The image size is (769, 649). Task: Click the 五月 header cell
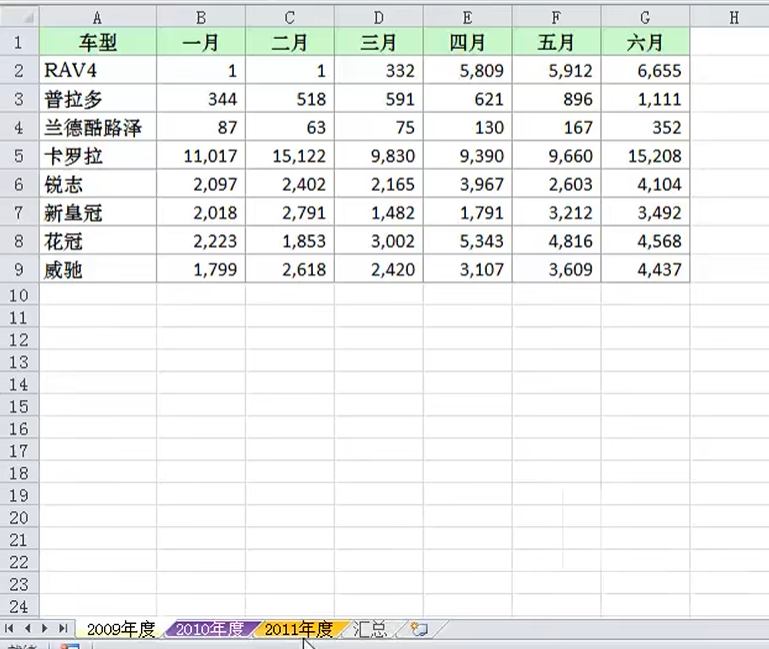click(556, 42)
